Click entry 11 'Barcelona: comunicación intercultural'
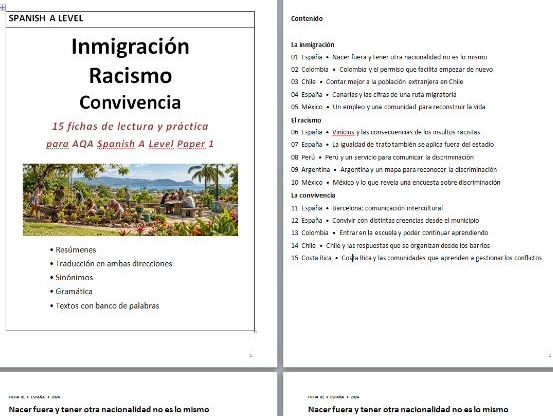 tap(367, 208)
